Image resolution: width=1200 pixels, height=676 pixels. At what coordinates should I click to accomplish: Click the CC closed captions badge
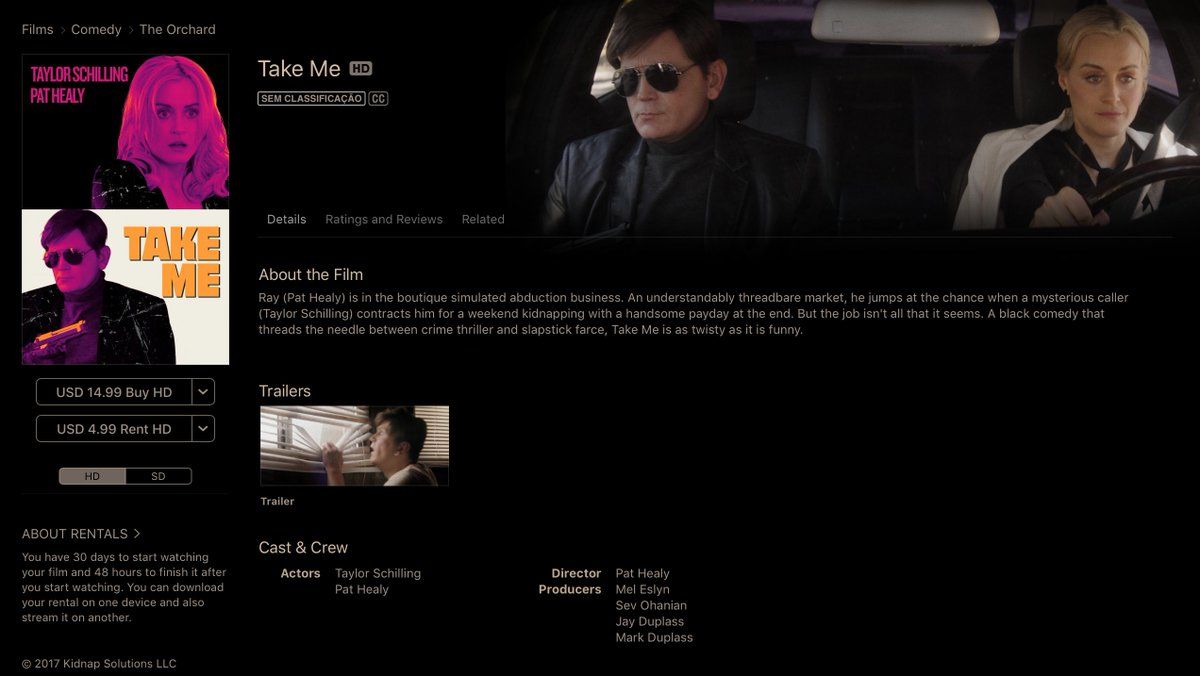pos(378,99)
